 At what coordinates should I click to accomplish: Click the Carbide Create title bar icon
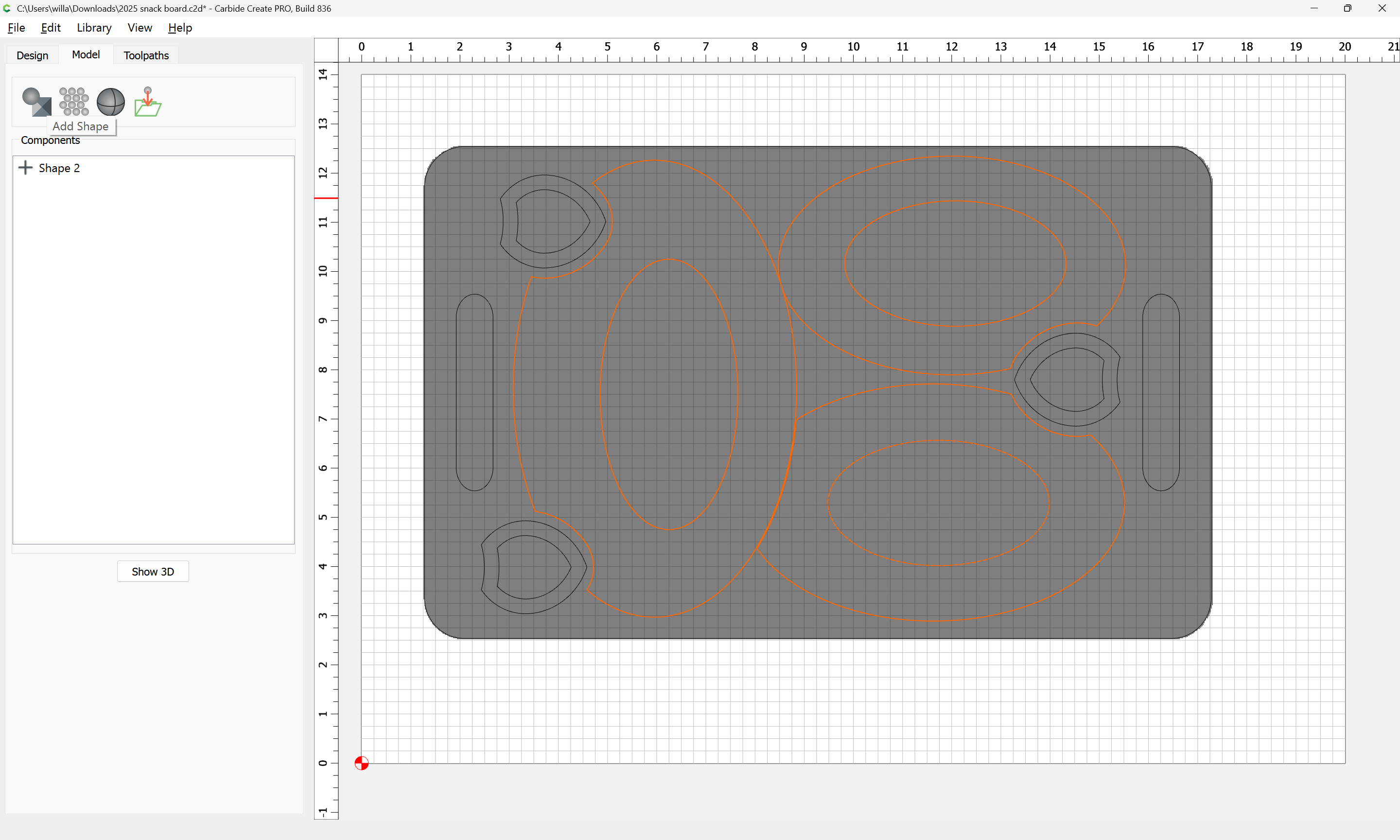pyautogui.click(x=7, y=8)
